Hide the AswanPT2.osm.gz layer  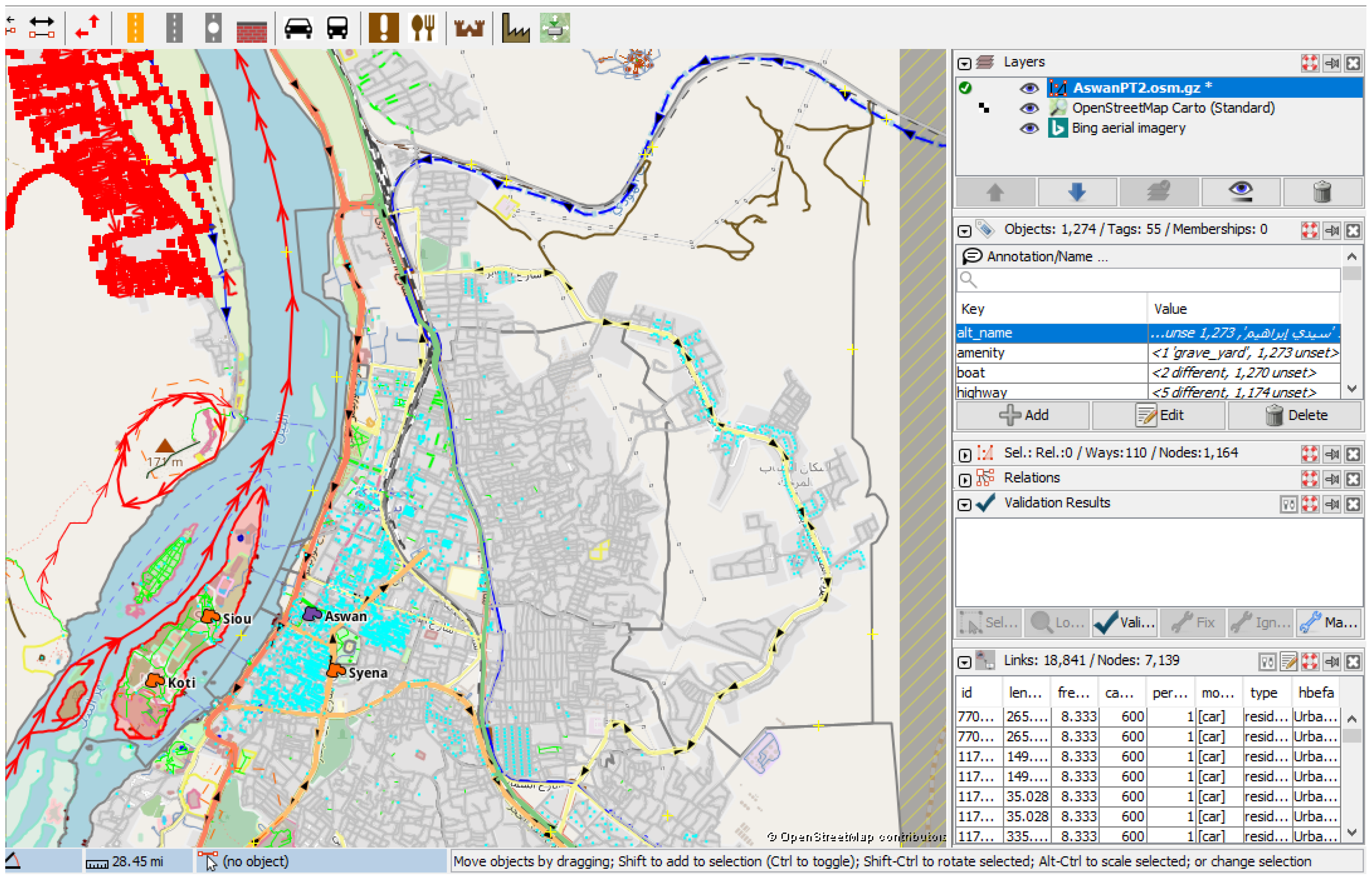(x=1029, y=88)
